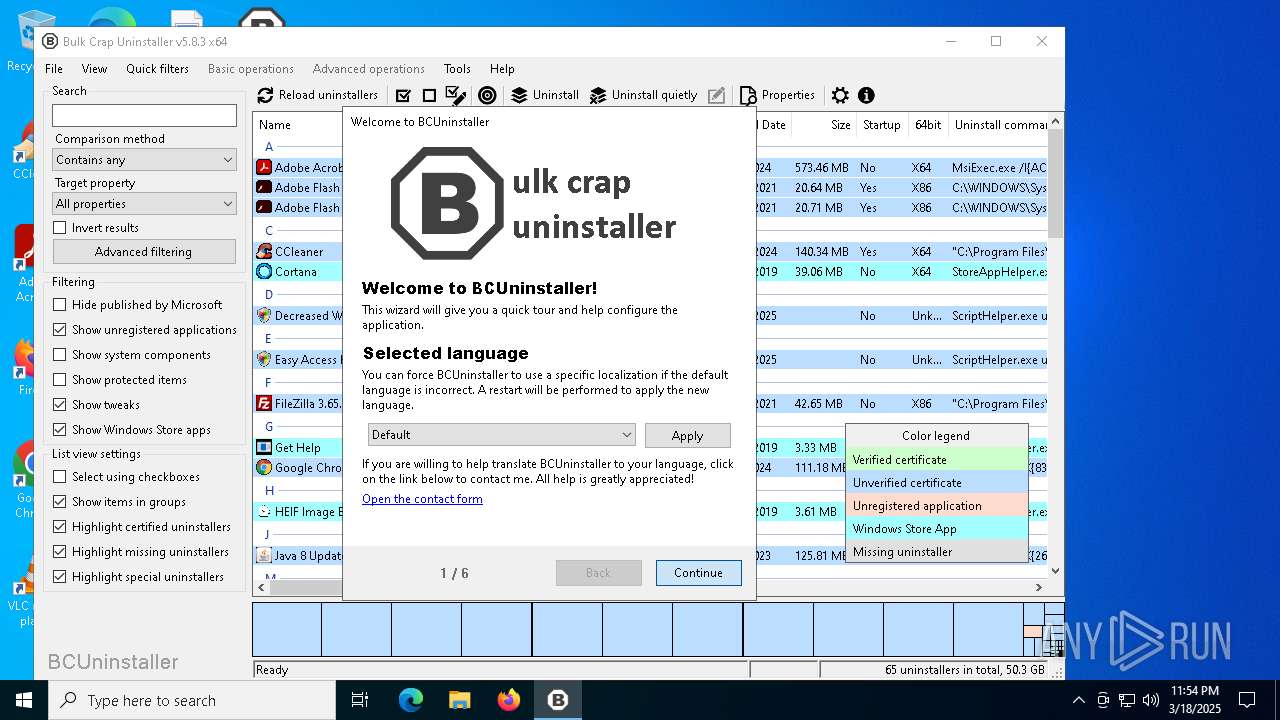
Task: Open the File menu
Action: (54, 69)
